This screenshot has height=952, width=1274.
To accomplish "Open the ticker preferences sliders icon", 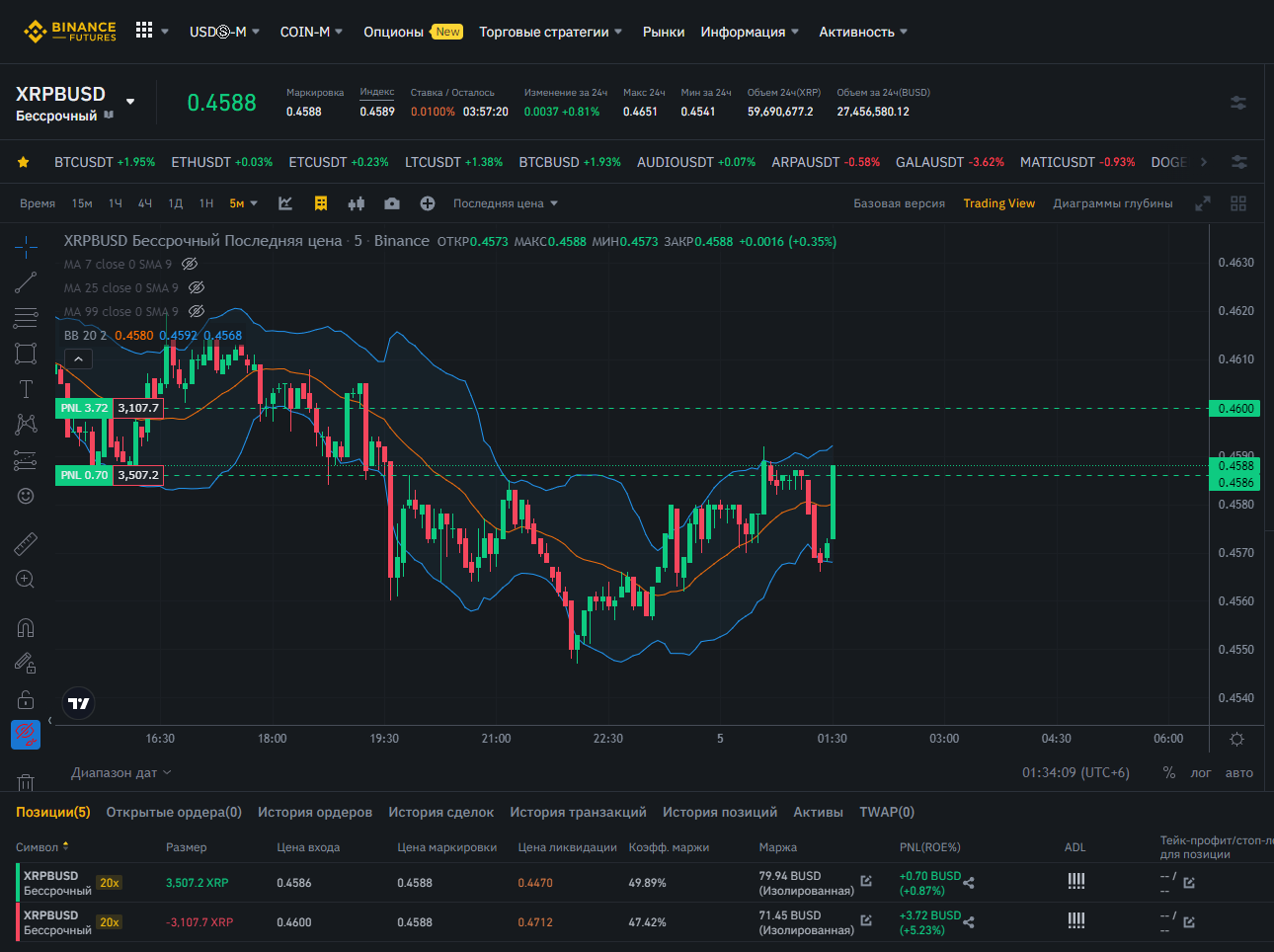I will coord(1238,103).
